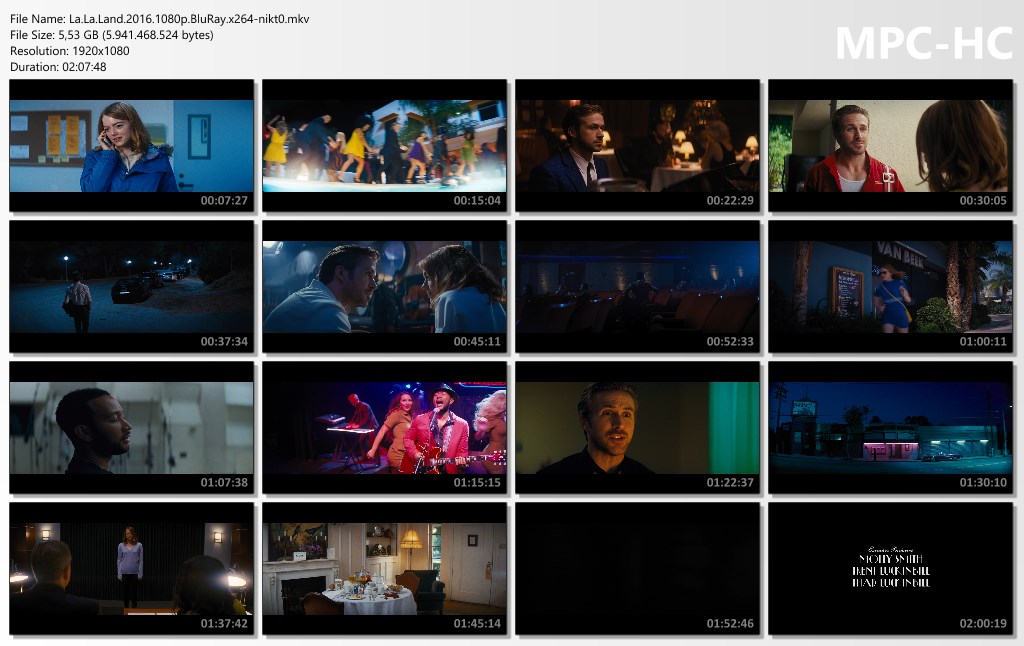Select the dim blue room thumbnail at 00:52:33
Viewport: 1024px width, 646px height.
tap(638, 286)
